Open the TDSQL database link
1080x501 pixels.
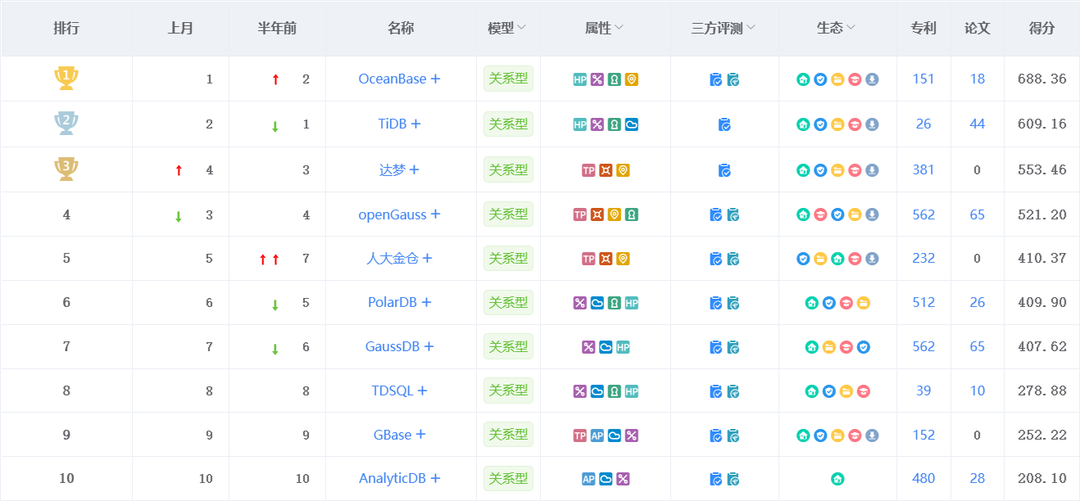392,391
